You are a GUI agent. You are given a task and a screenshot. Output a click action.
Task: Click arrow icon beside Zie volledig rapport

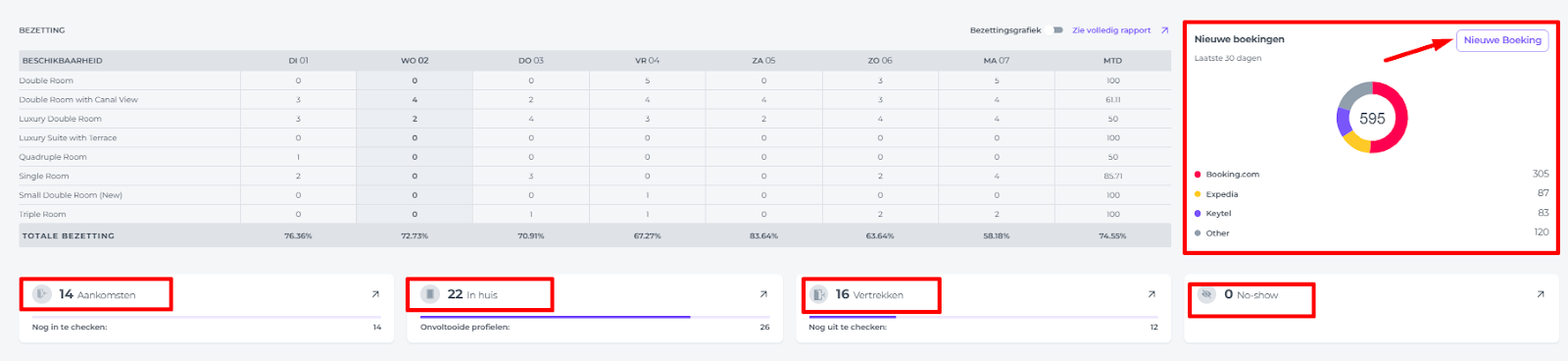click(x=1164, y=30)
